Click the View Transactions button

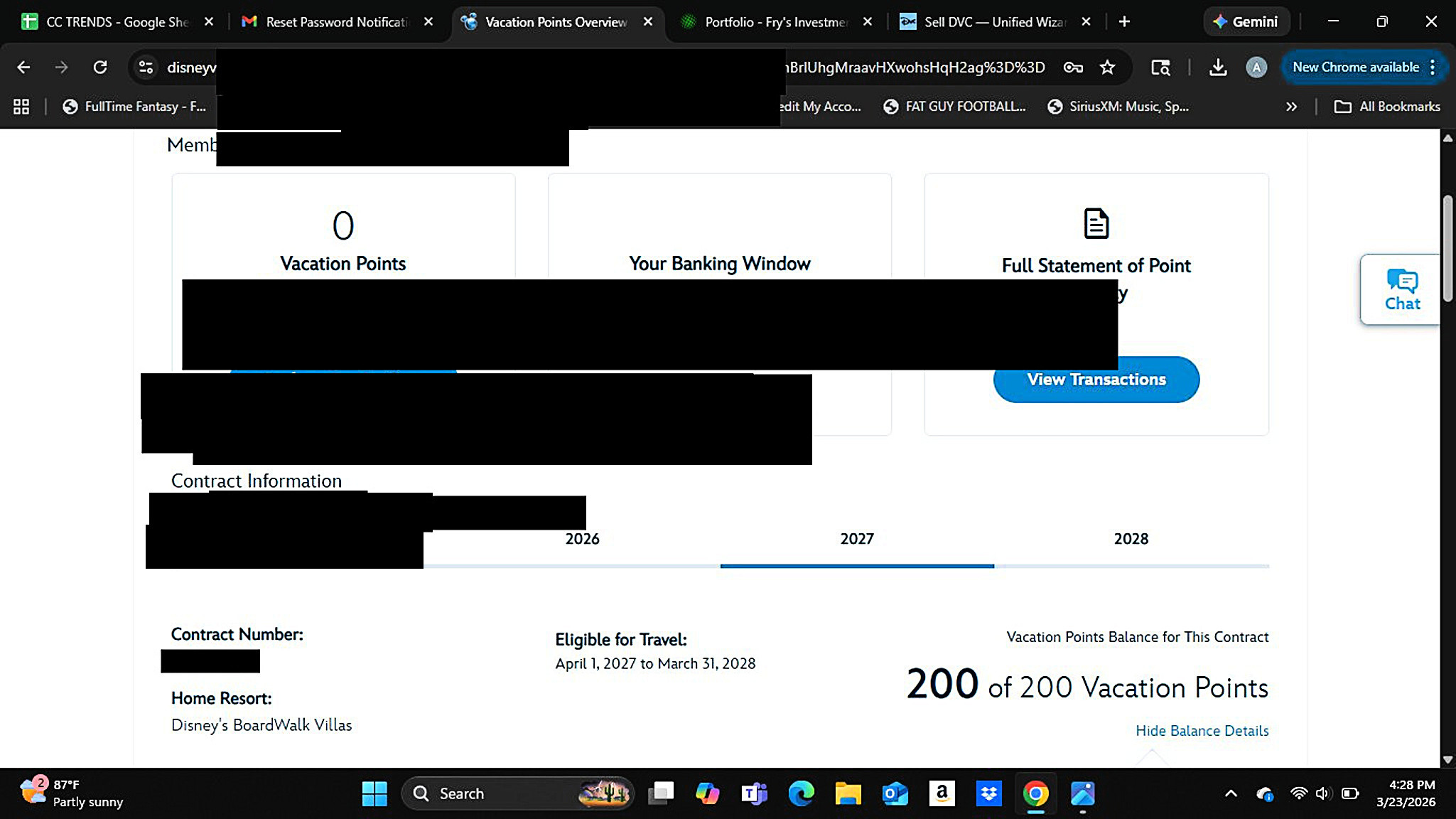1096,380
